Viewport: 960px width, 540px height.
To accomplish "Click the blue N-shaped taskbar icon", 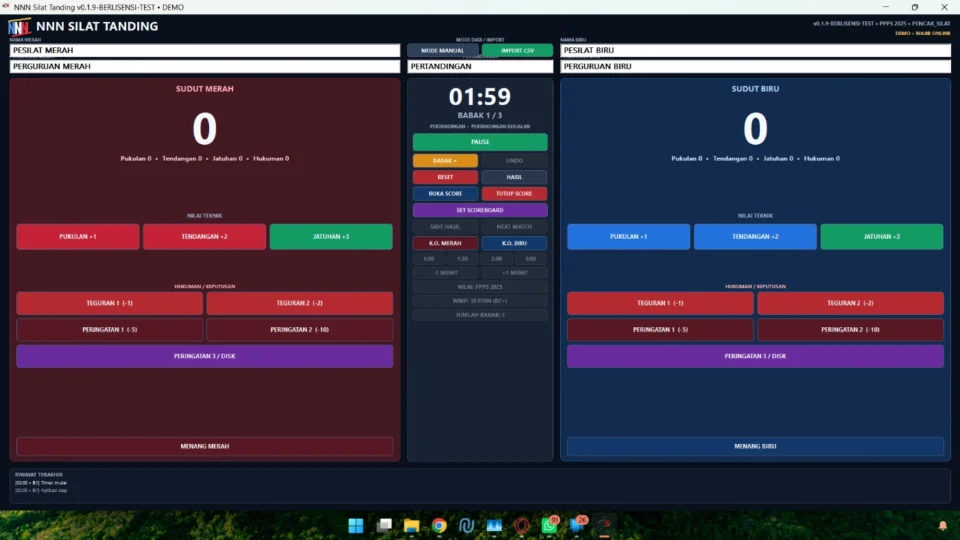I will [x=467, y=525].
